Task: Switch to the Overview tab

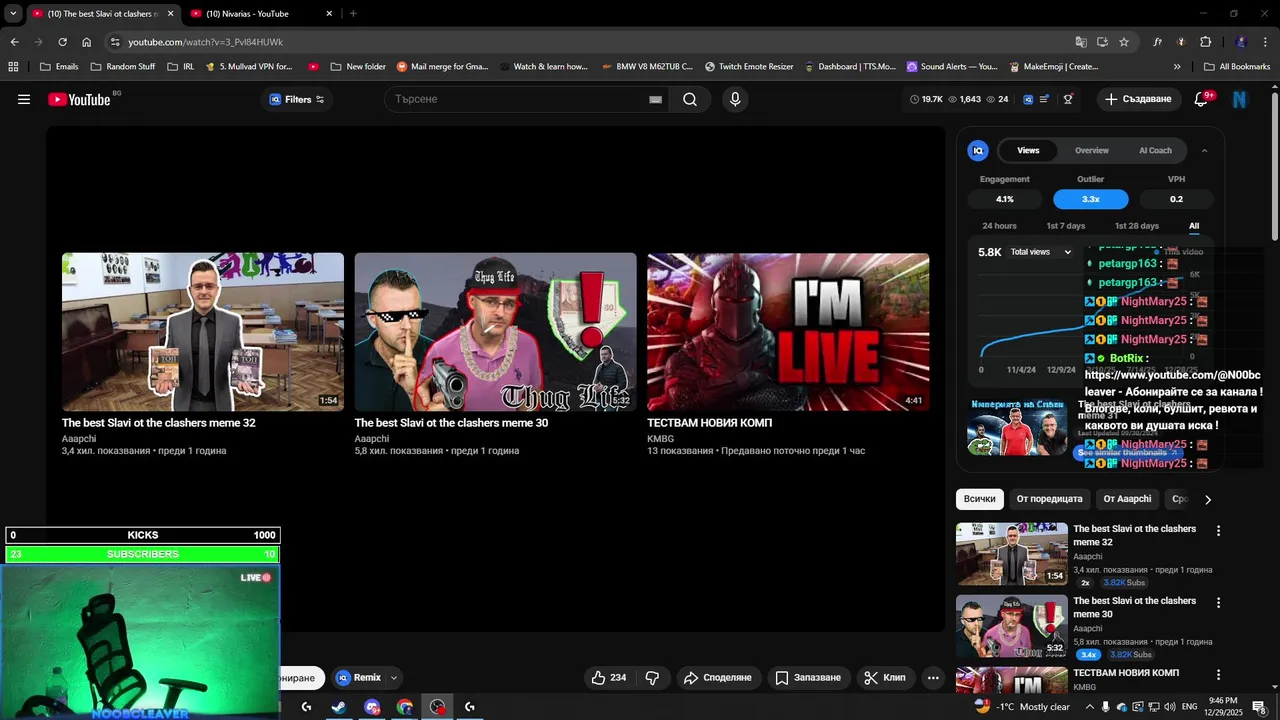Action: coord(1092,150)
